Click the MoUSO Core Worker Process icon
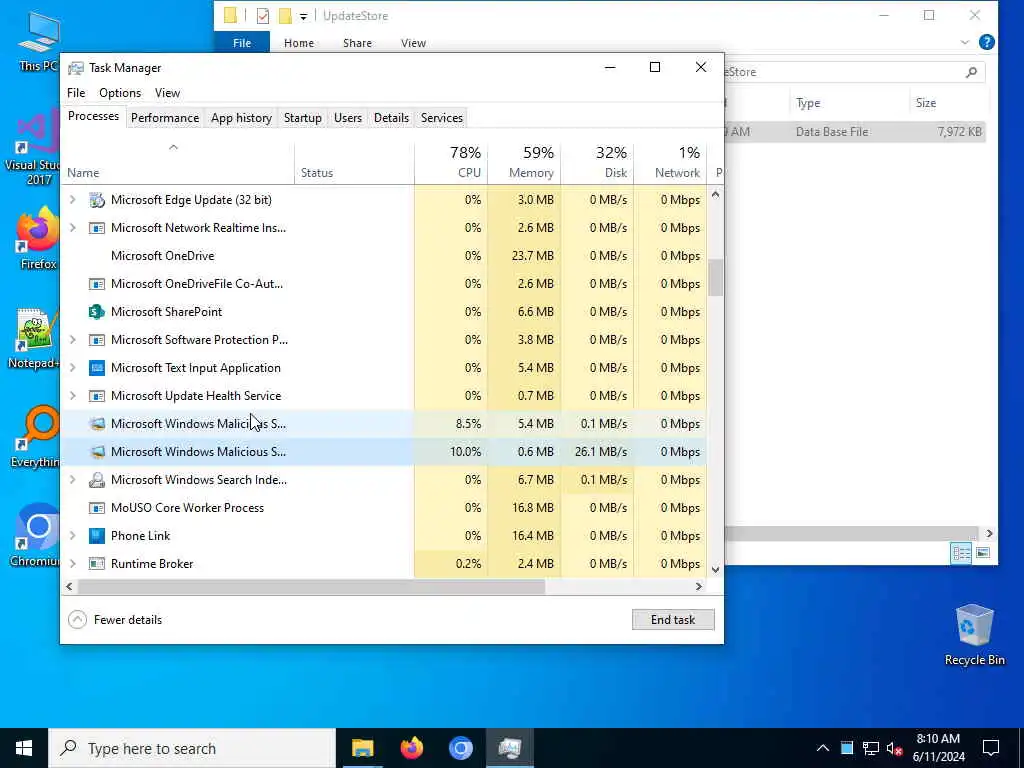The height and width of the screenshot is (768, 1024). tap(97, 508)
